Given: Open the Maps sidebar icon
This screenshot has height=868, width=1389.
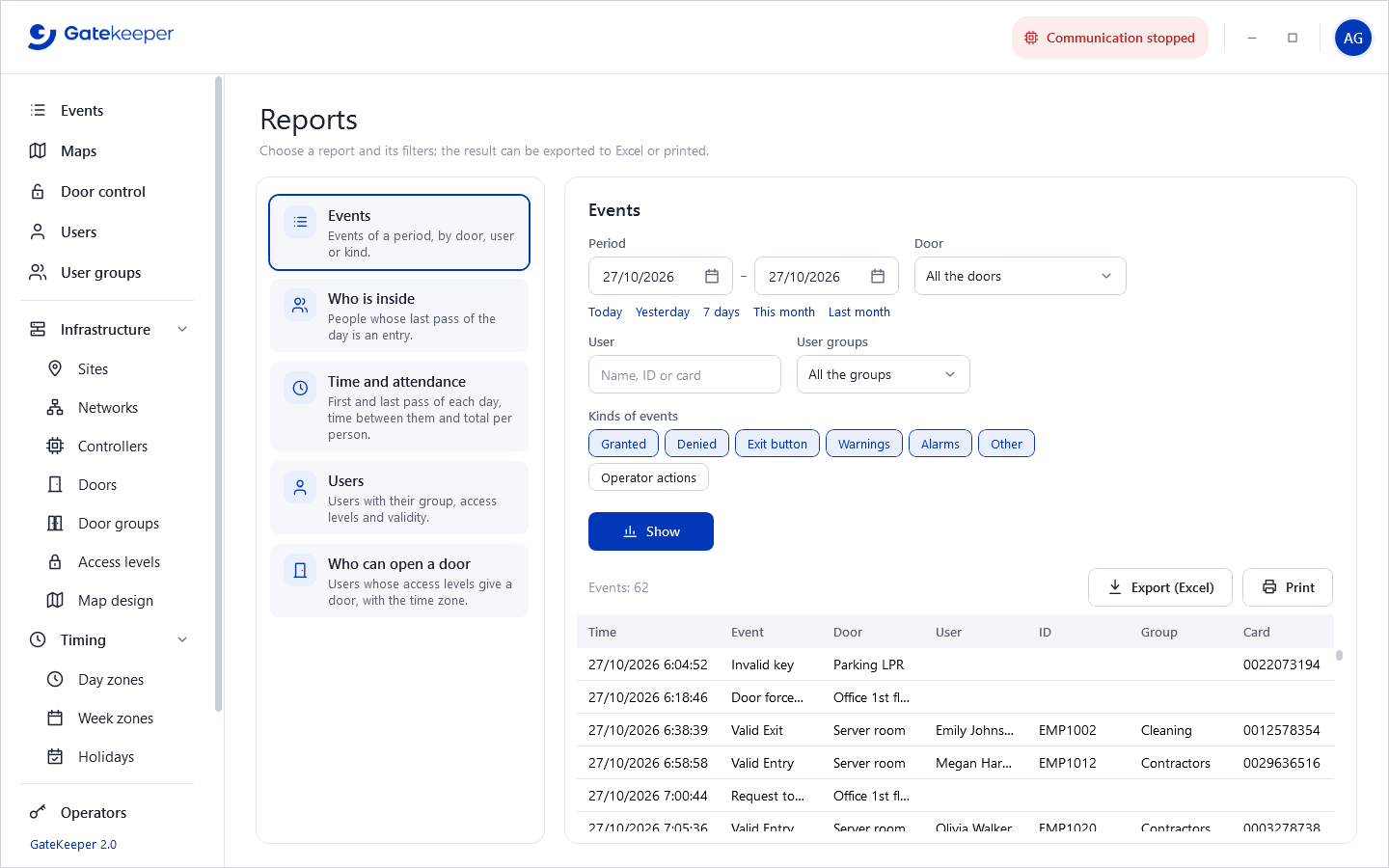Looking at the screenshot, I should pos(38,150).
